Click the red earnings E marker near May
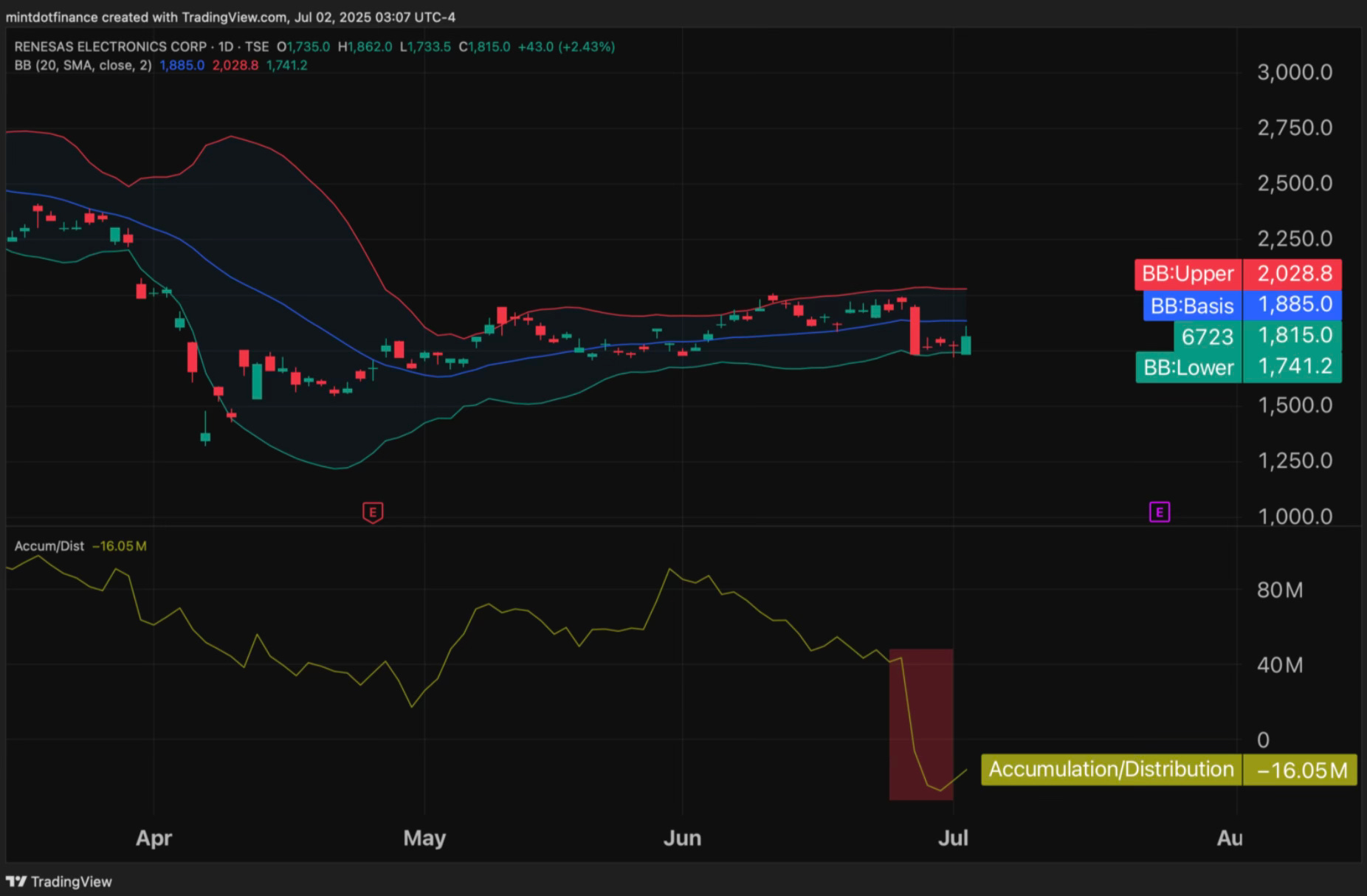The height and width of the screenshot is (896, 1367). (x=373, y=512)
